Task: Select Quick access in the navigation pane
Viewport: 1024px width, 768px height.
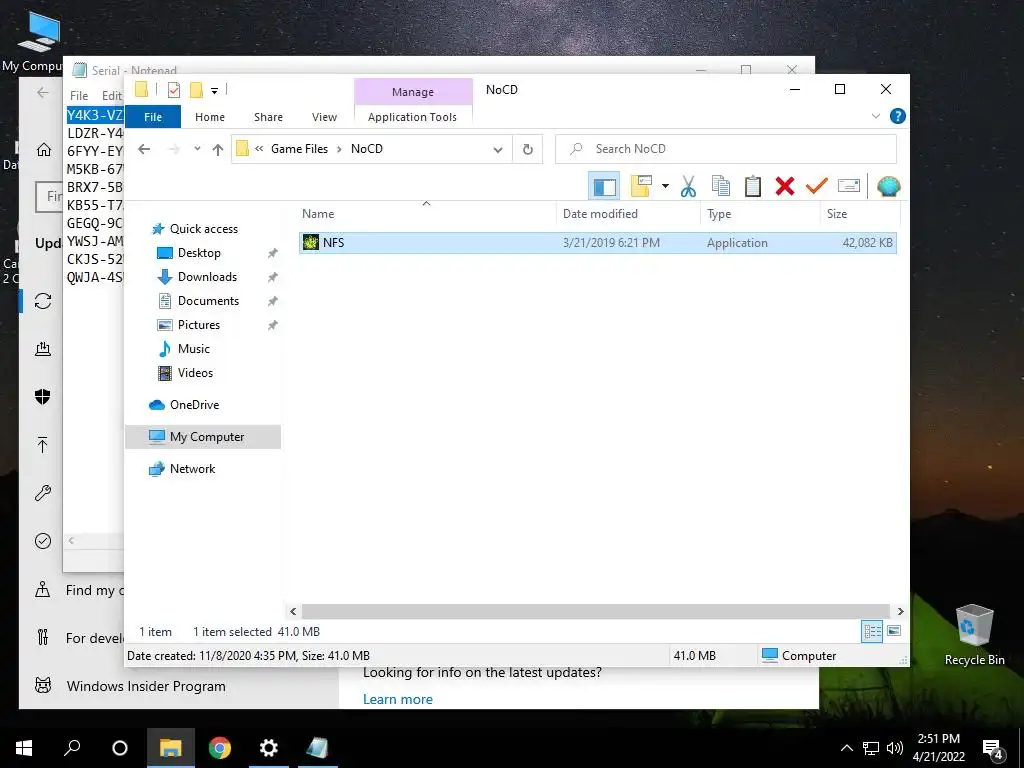Action: tap(204, 229)
